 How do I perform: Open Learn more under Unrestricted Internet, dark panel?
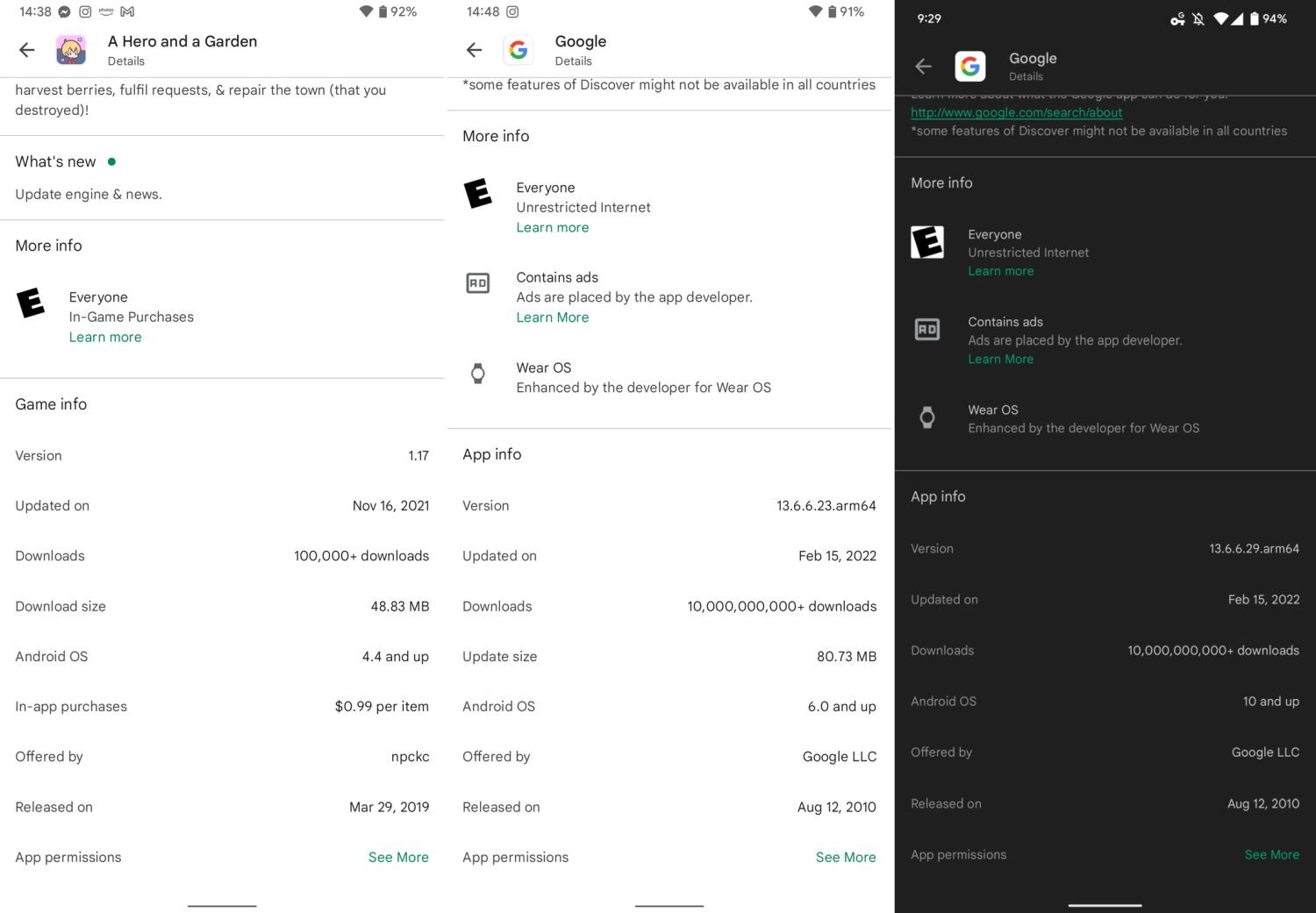tap(1001, 272)
